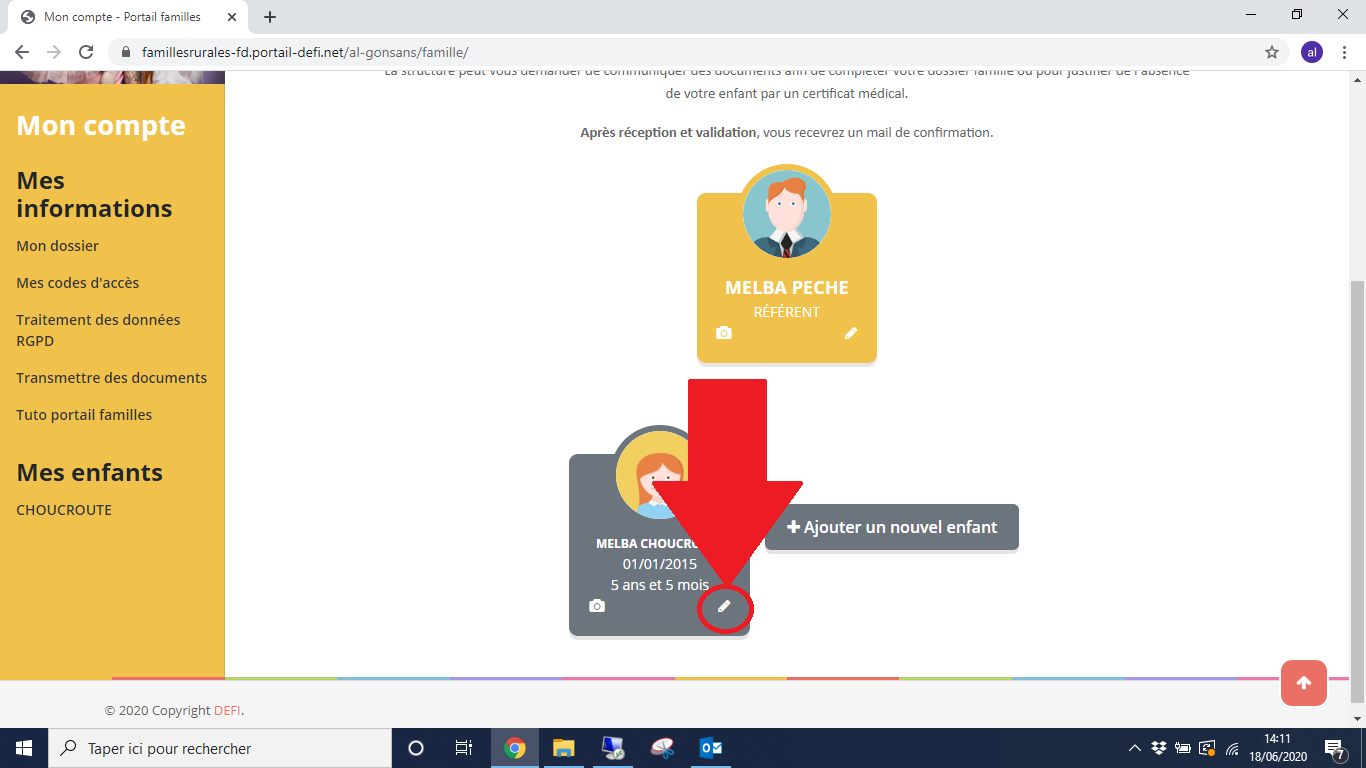
Task: Open Outlook from the Windows taskbar
Action: pos(711,748)
